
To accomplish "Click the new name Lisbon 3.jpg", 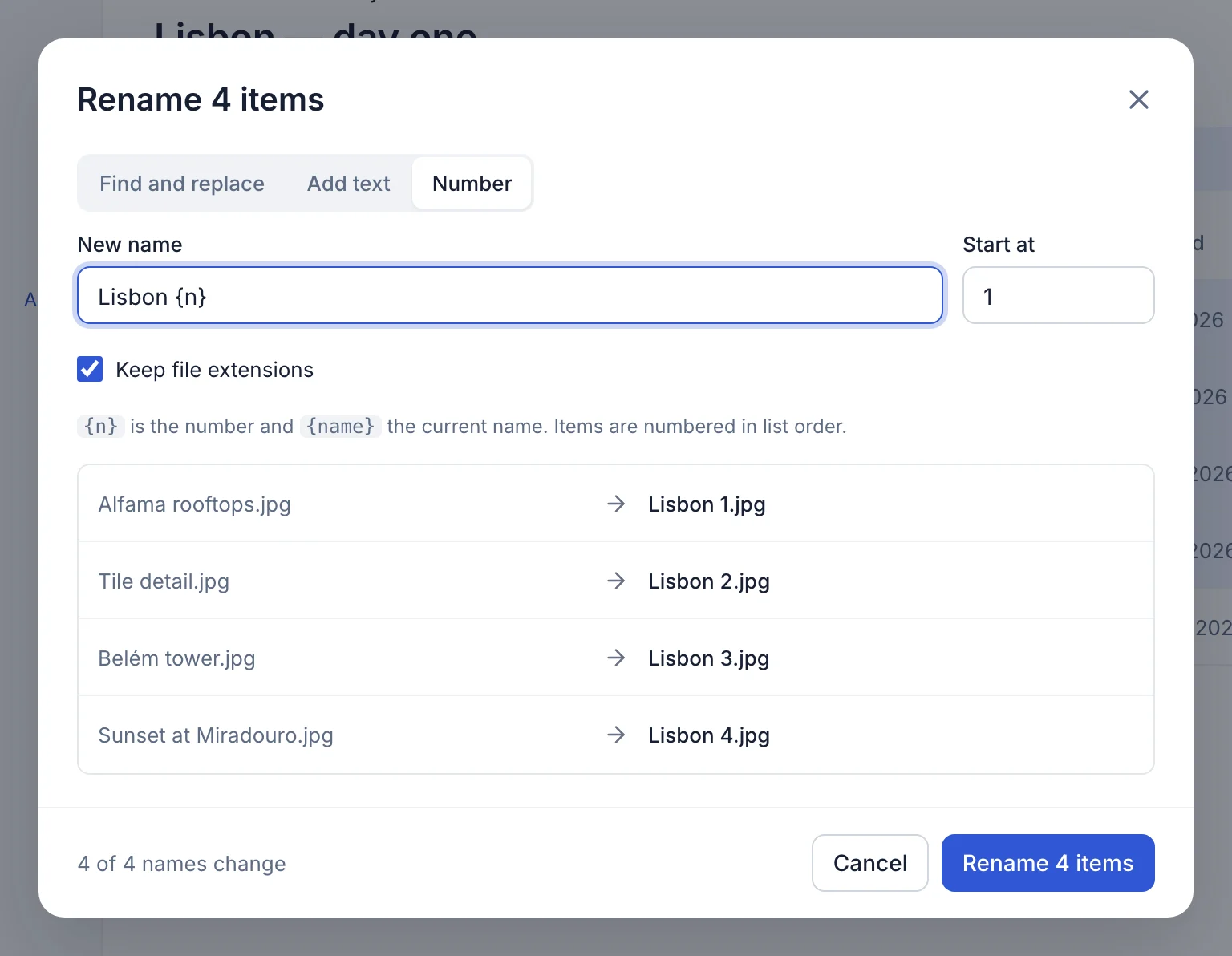I will click(709, 658).
